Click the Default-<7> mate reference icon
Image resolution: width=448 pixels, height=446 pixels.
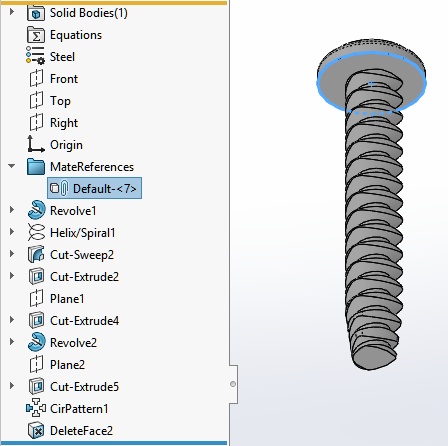59,189
